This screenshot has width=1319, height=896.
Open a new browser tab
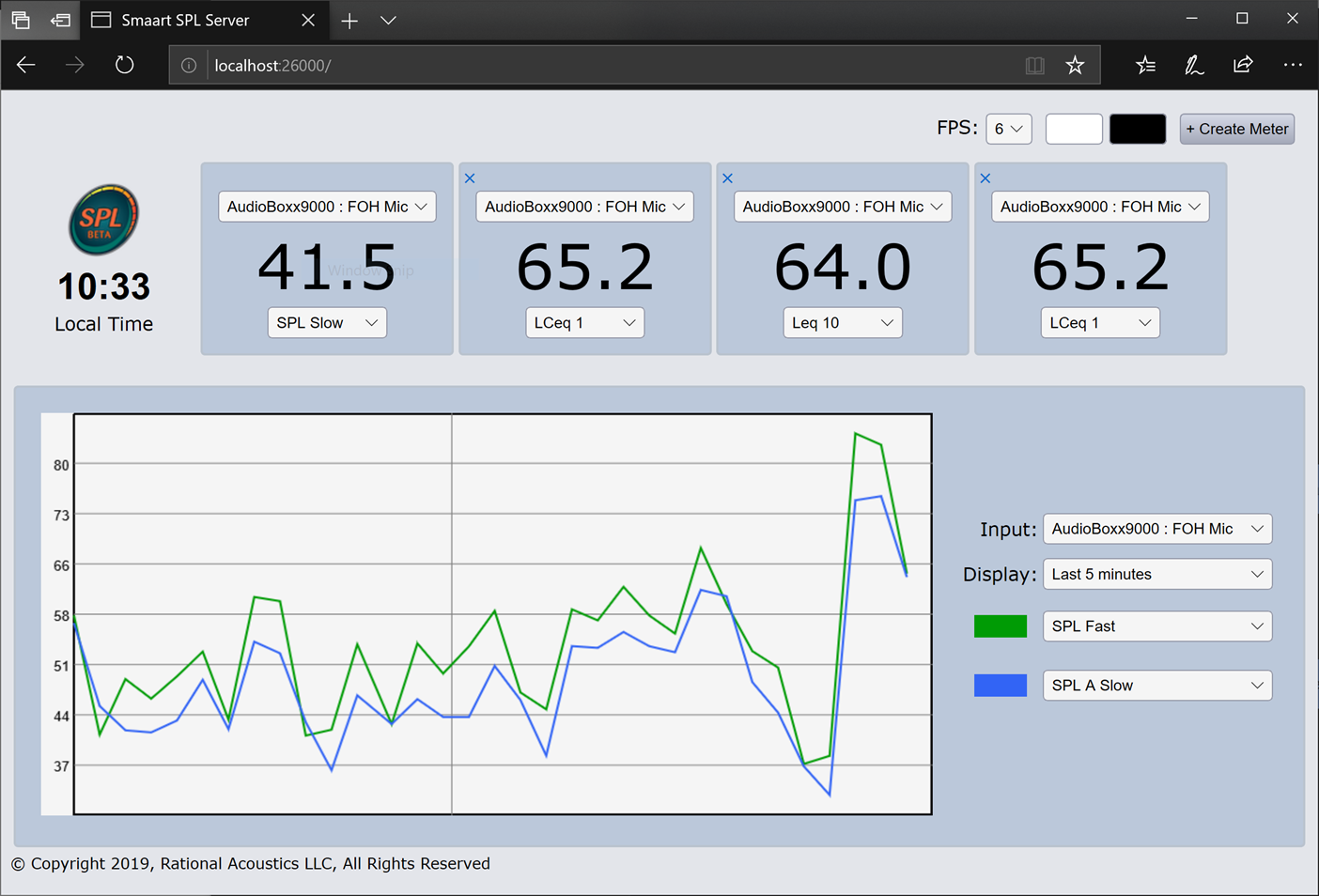(349, 21)
